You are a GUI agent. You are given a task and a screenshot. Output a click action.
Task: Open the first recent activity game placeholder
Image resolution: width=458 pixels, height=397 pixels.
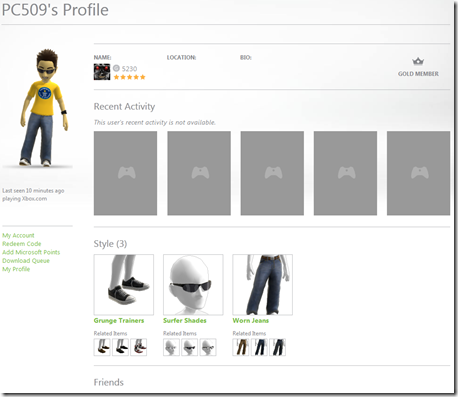tap(125, 173)
